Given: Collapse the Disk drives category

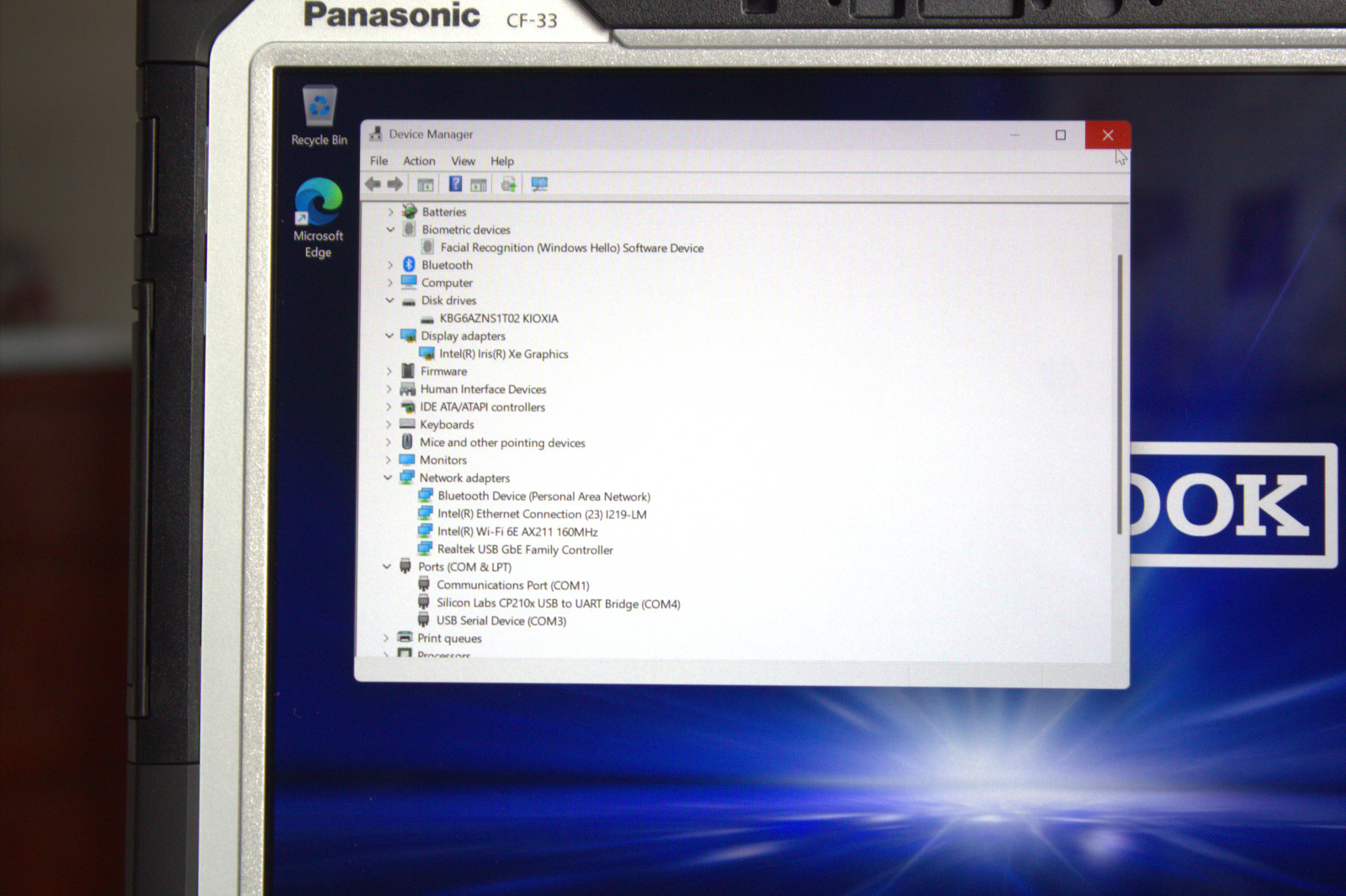Looking at the screenshot, I should pos(389,300).
